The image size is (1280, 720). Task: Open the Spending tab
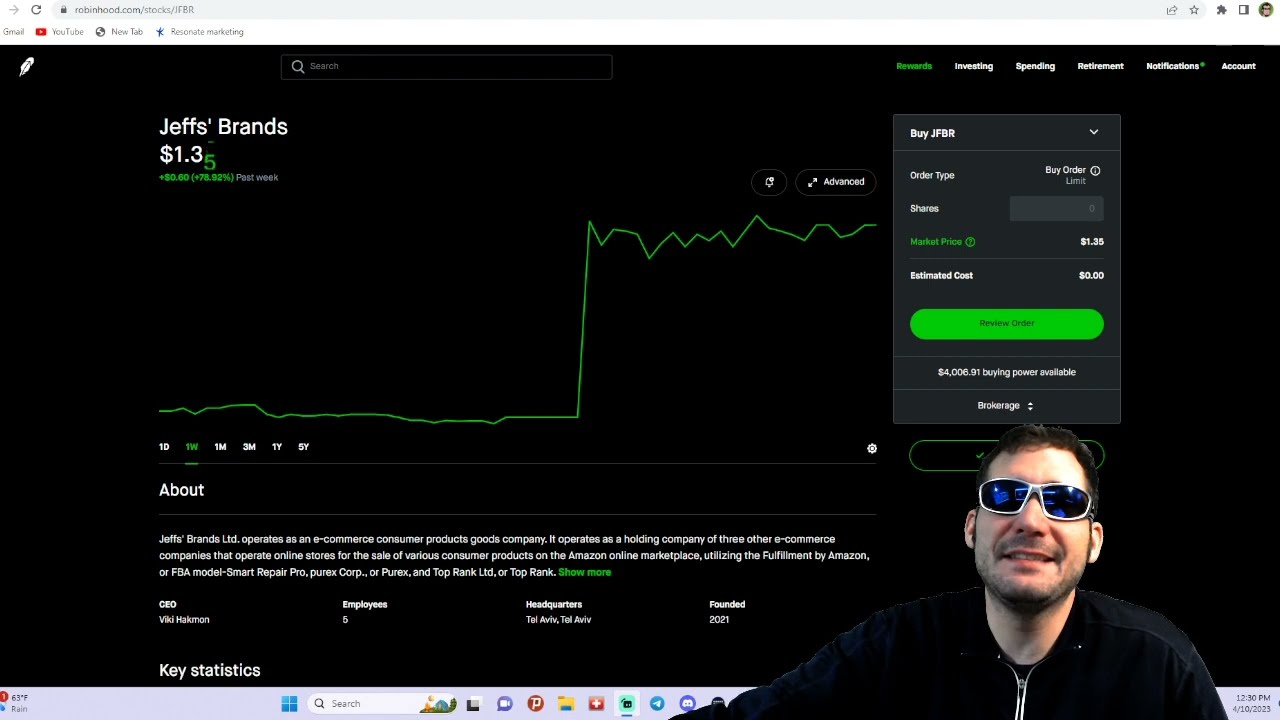point(1035,66)
